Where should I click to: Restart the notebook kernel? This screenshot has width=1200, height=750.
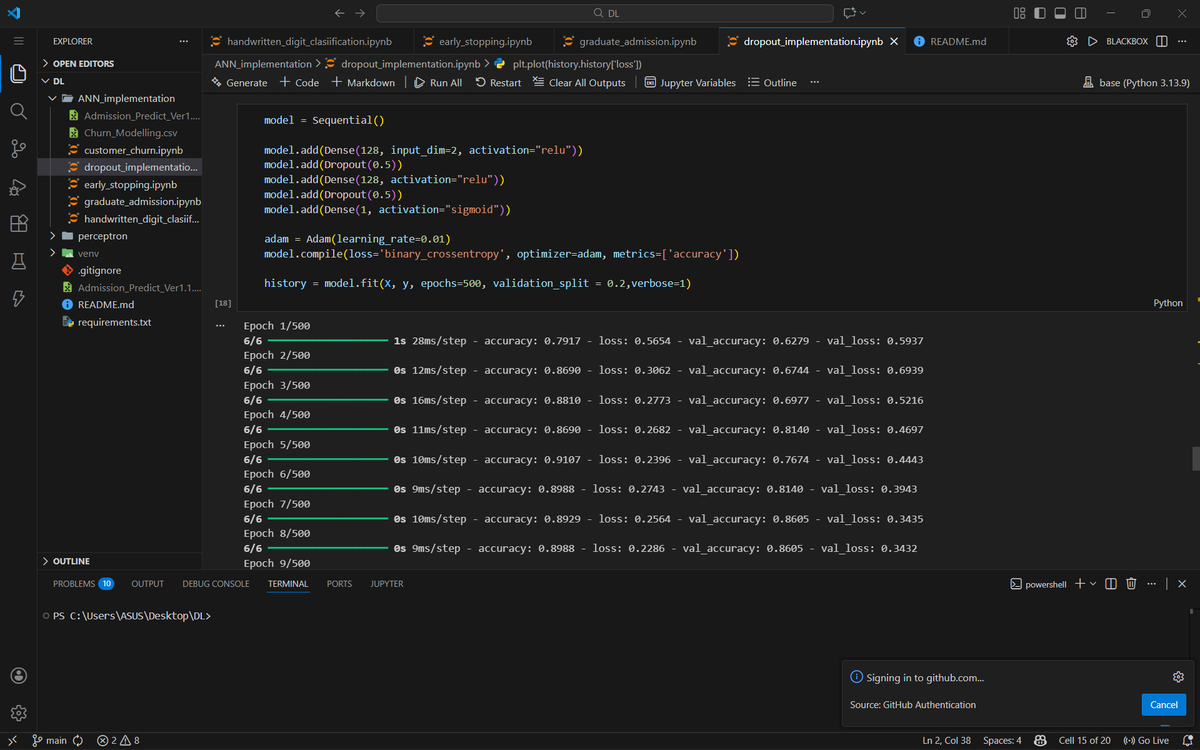point(498,83)
